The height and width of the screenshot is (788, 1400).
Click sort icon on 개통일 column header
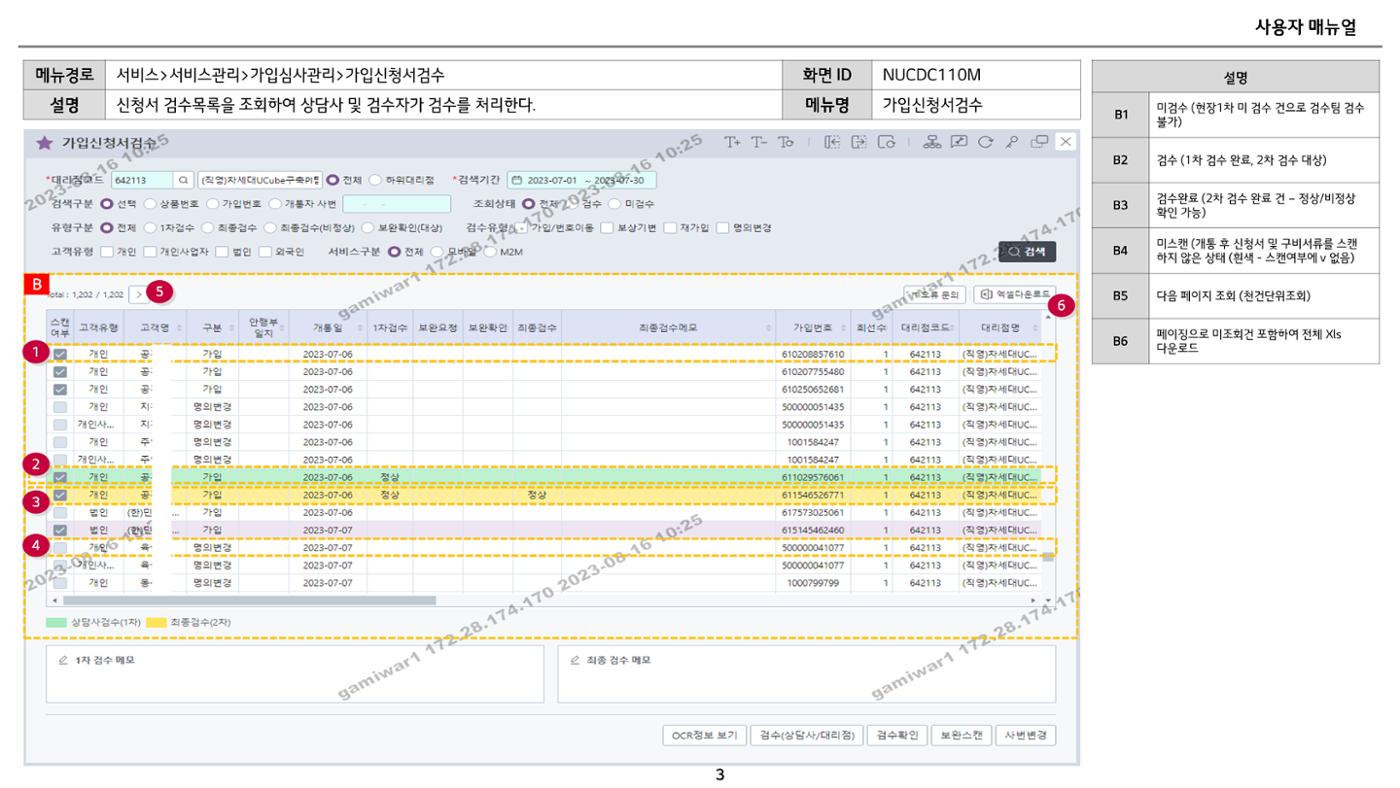pos(361,328)
